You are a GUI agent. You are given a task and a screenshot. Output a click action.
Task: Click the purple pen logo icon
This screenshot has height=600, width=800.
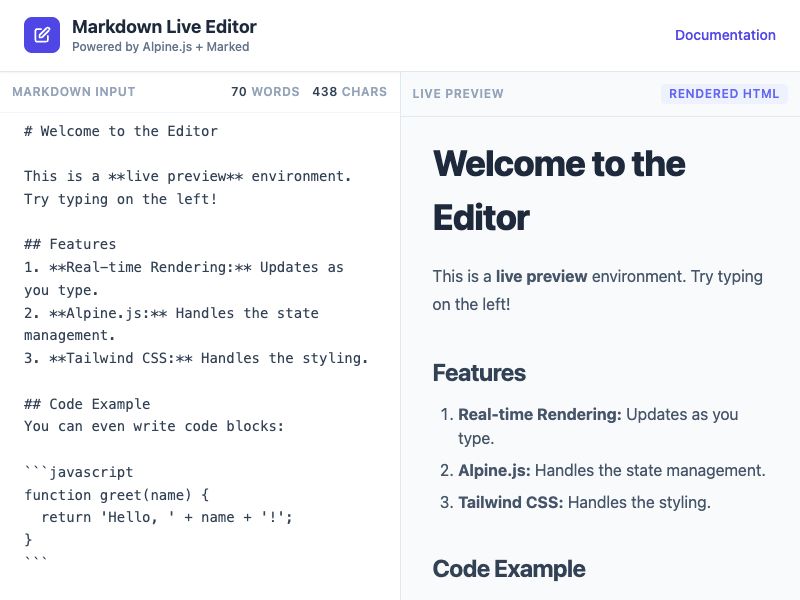[x=40, y=34]
